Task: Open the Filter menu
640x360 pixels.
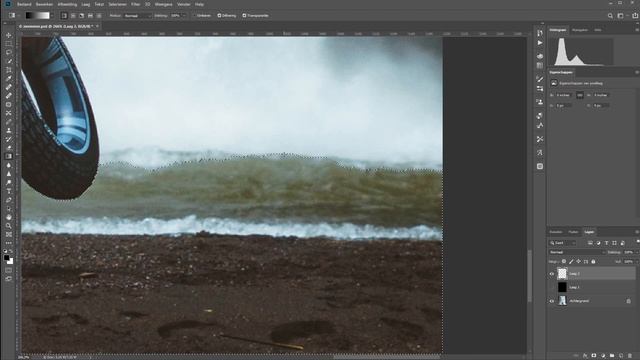Action: [x=136, y=4]
